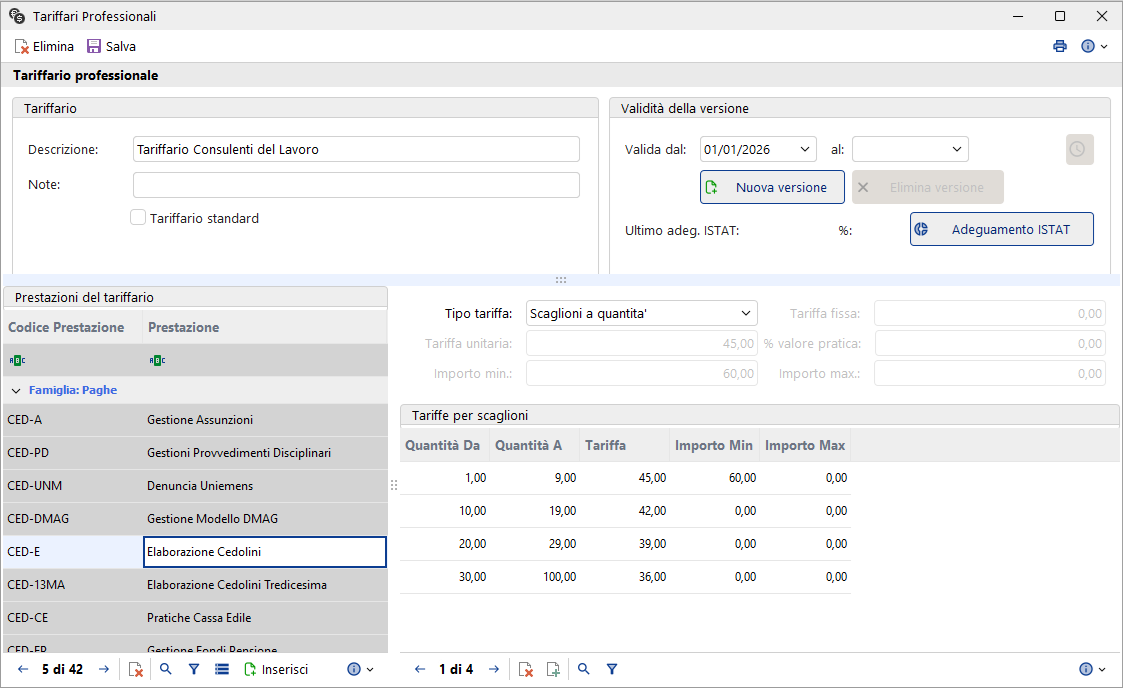Open the Valida dal date dropdown

(804, 150)
